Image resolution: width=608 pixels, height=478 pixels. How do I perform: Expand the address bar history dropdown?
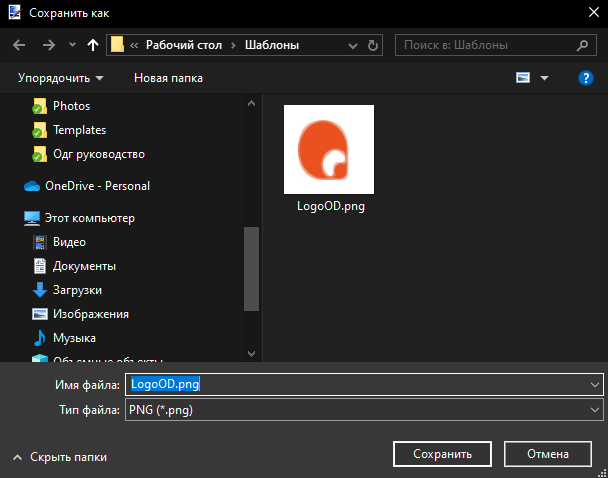coord(353,46)
